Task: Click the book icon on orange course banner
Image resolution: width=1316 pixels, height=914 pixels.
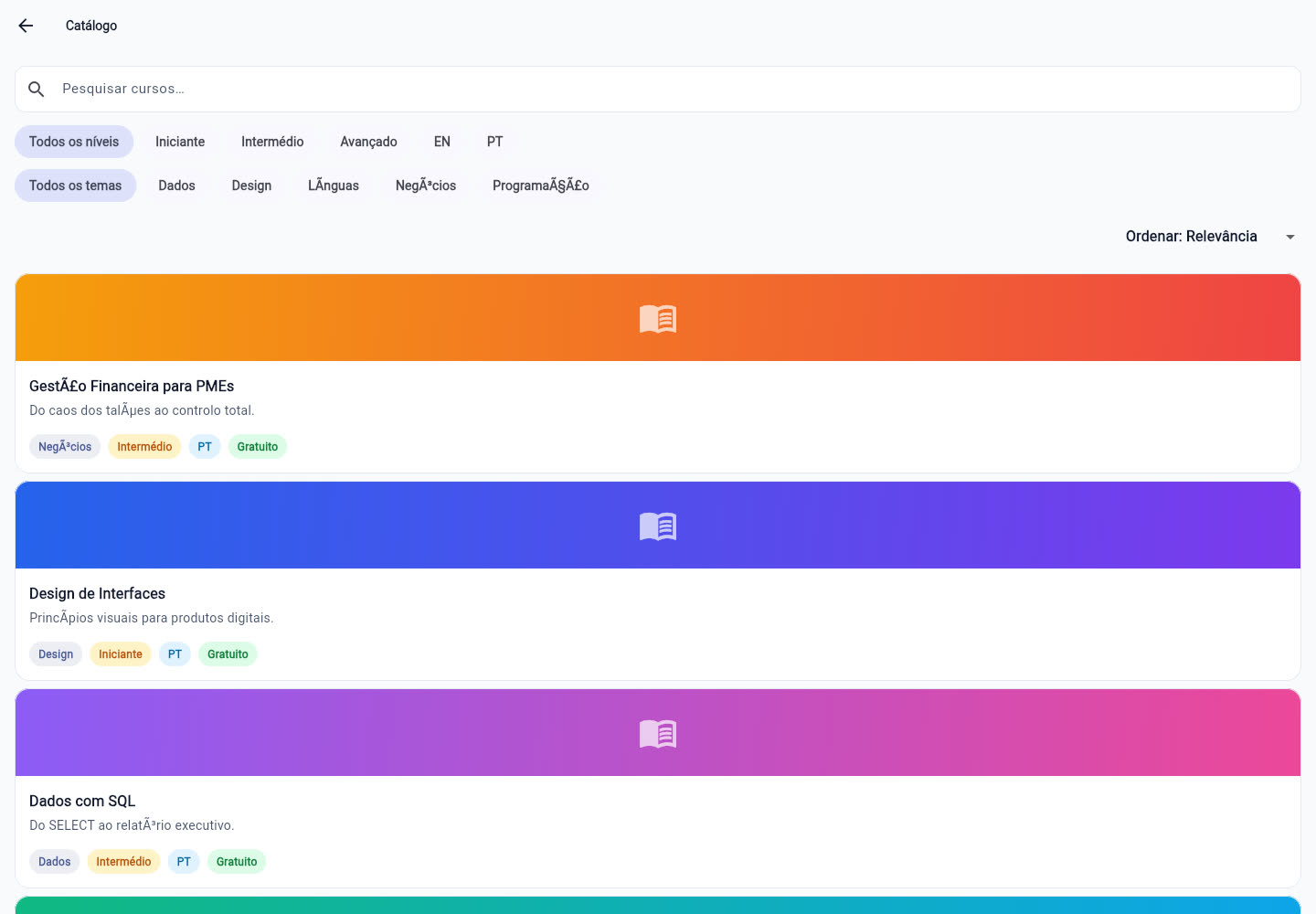Action: click(x=658, y=318)
